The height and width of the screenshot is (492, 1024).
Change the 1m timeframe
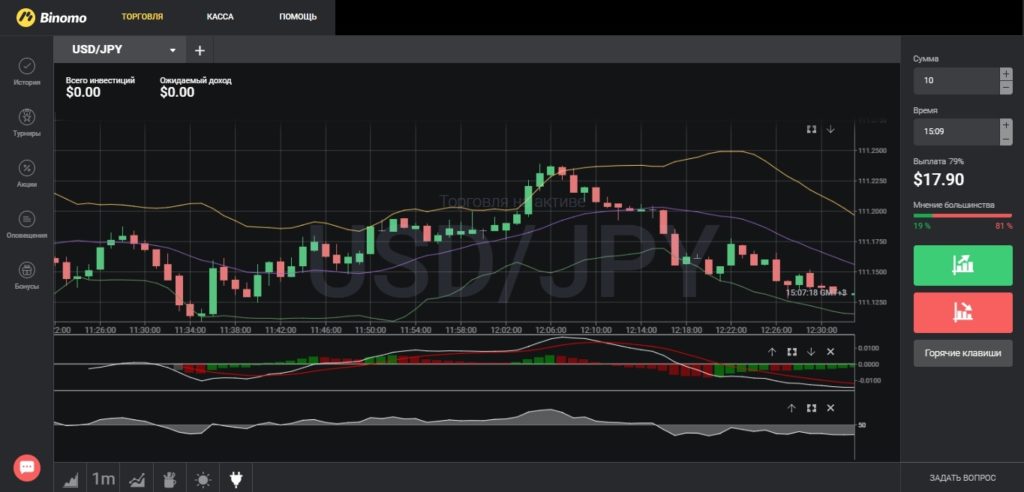103,479
